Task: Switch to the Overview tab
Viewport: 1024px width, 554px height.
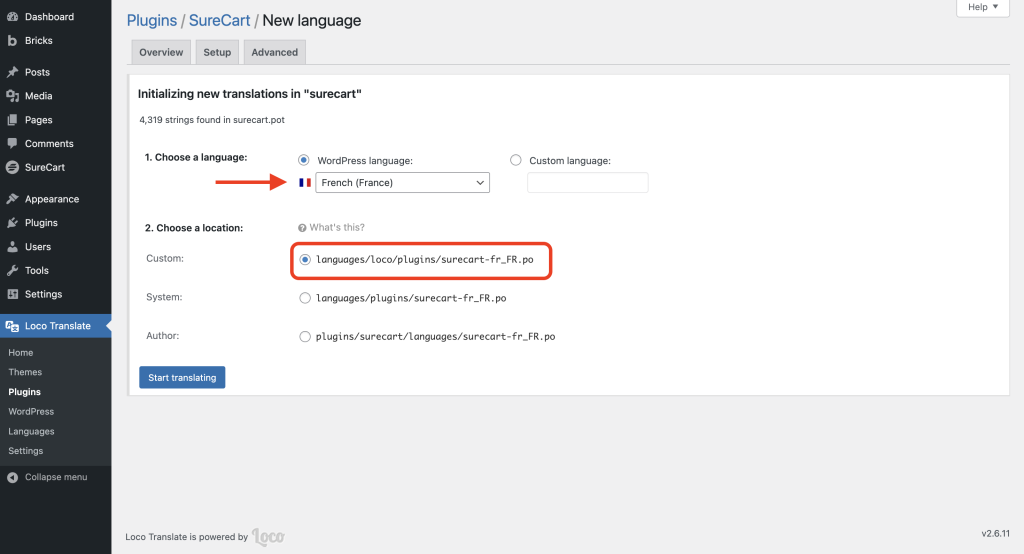Action: [161, 52]
